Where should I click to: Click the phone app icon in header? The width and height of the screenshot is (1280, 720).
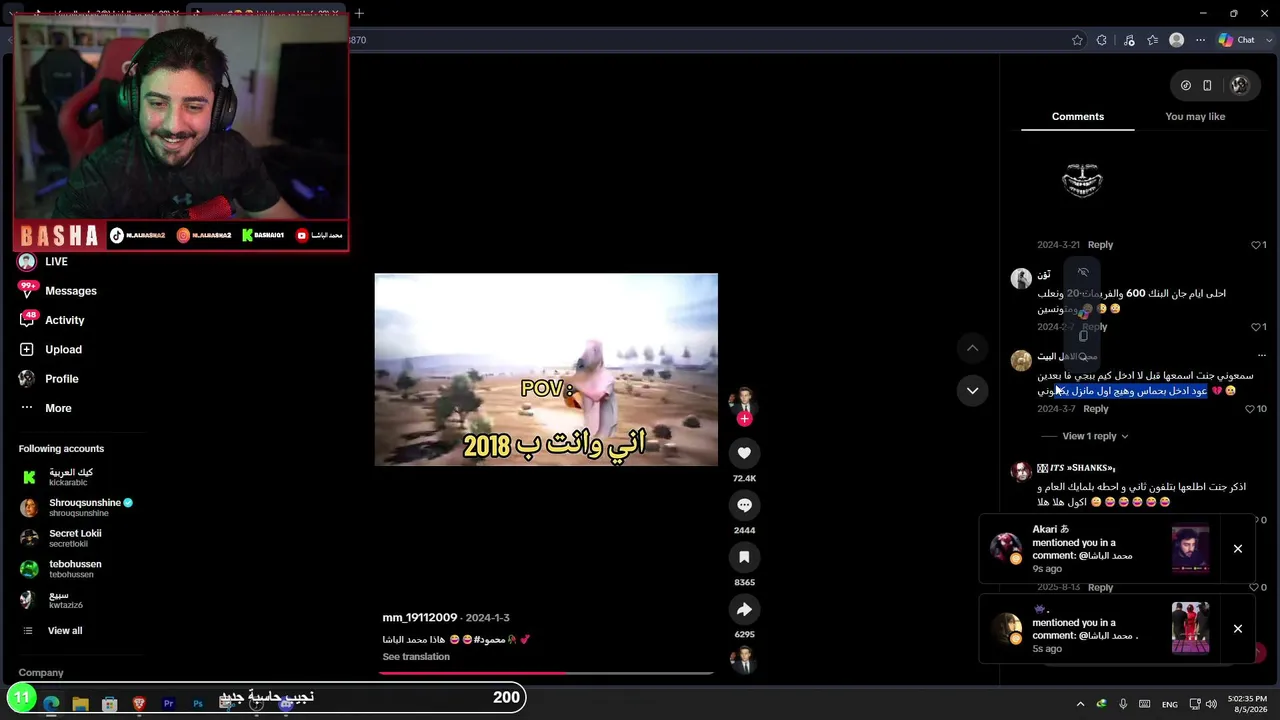point(1207,86)
